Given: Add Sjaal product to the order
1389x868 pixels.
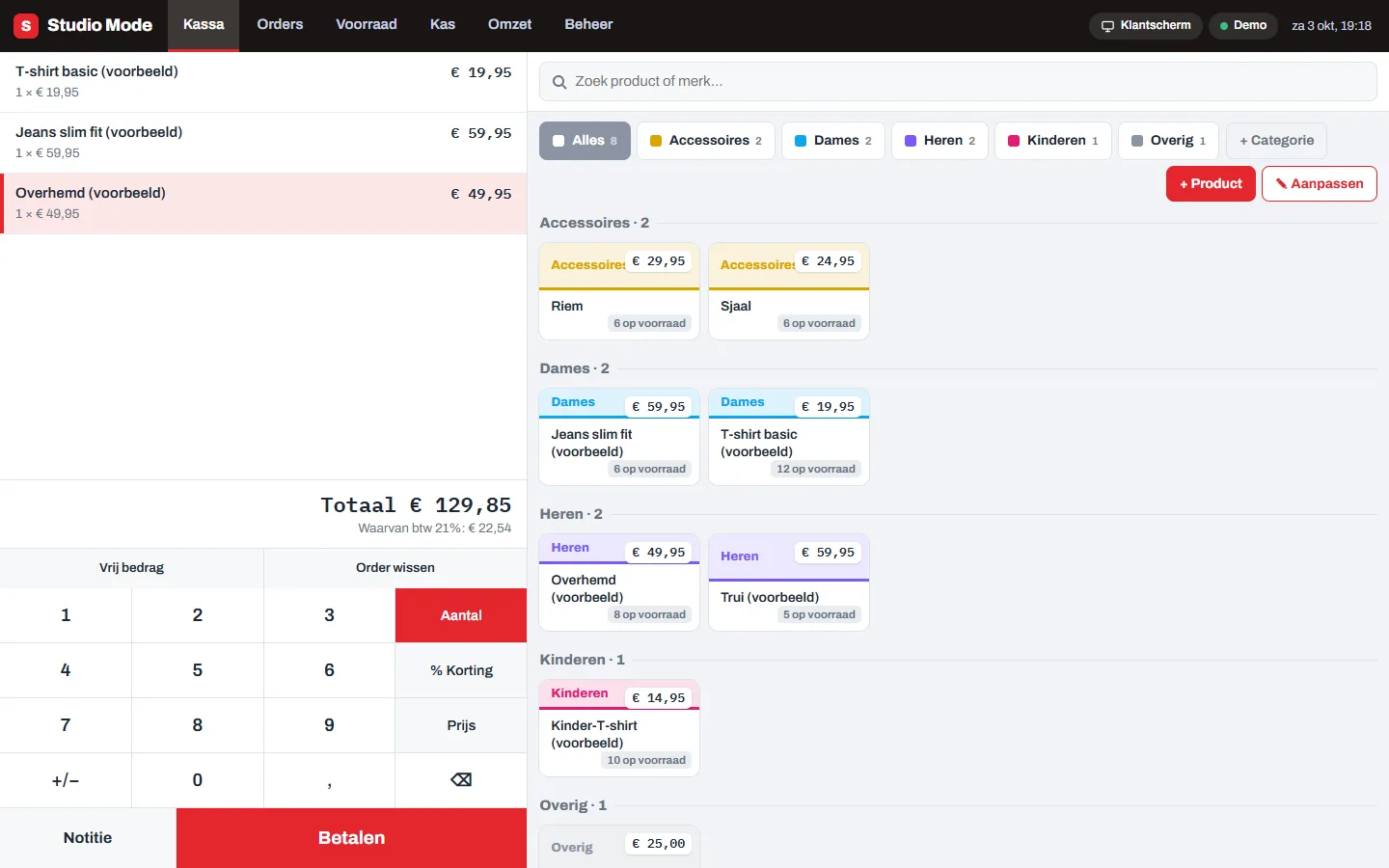Looking at the screenshot, I should [789, 291].
